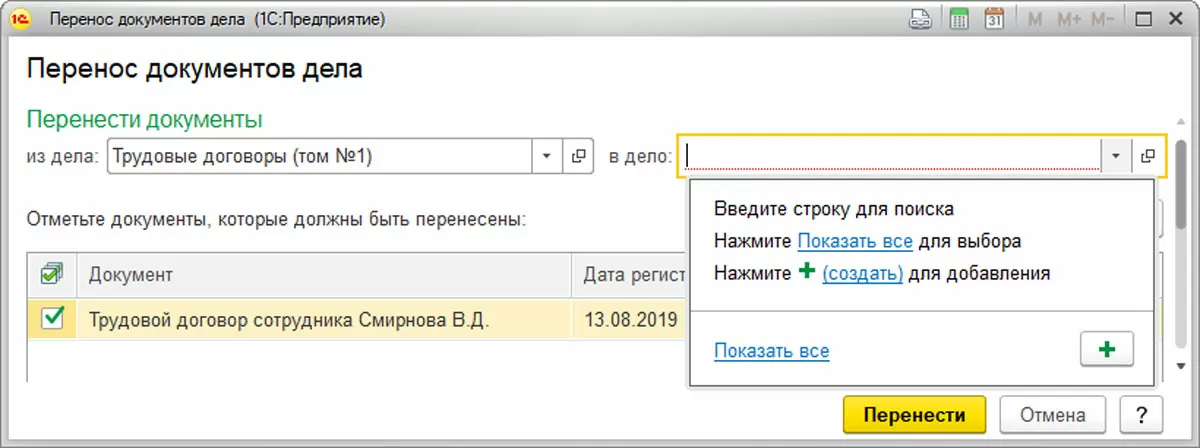This screenshot has width=1200, height=448.
Task: Click the M+ memory add button
Action: (x=1072, y=18)
